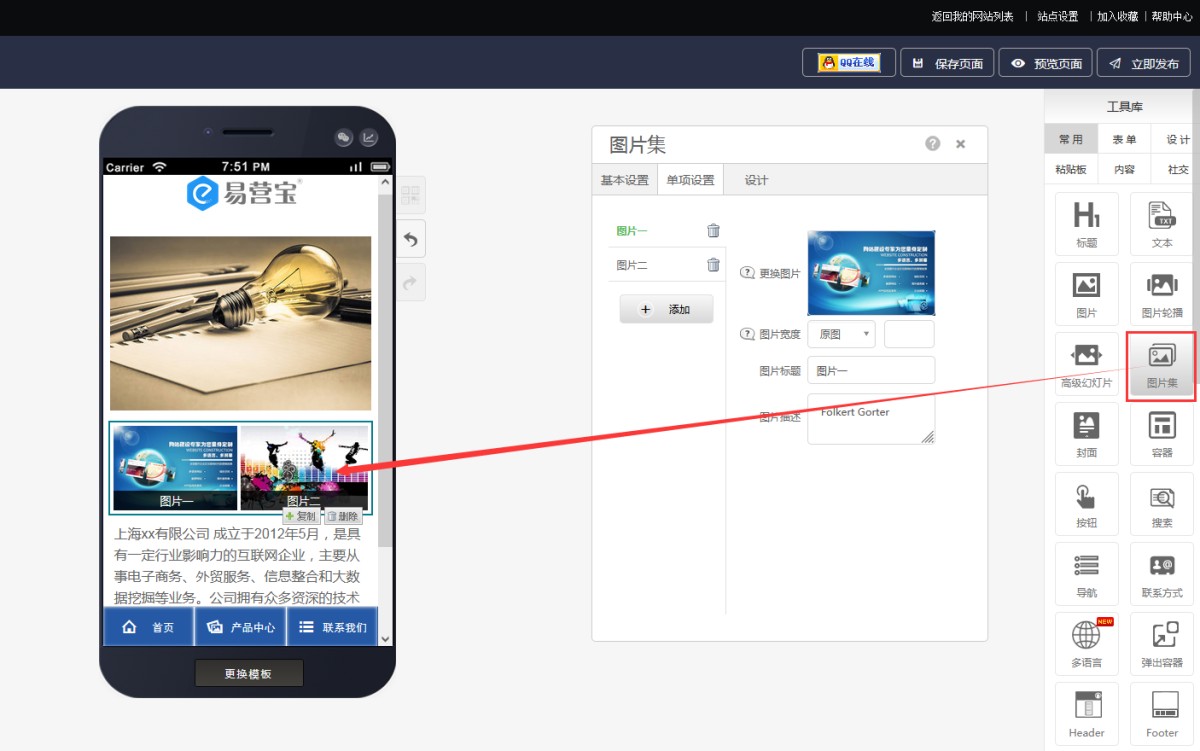Open 站点设置 link
The image size is (1200, 751).
point(1057,16)
